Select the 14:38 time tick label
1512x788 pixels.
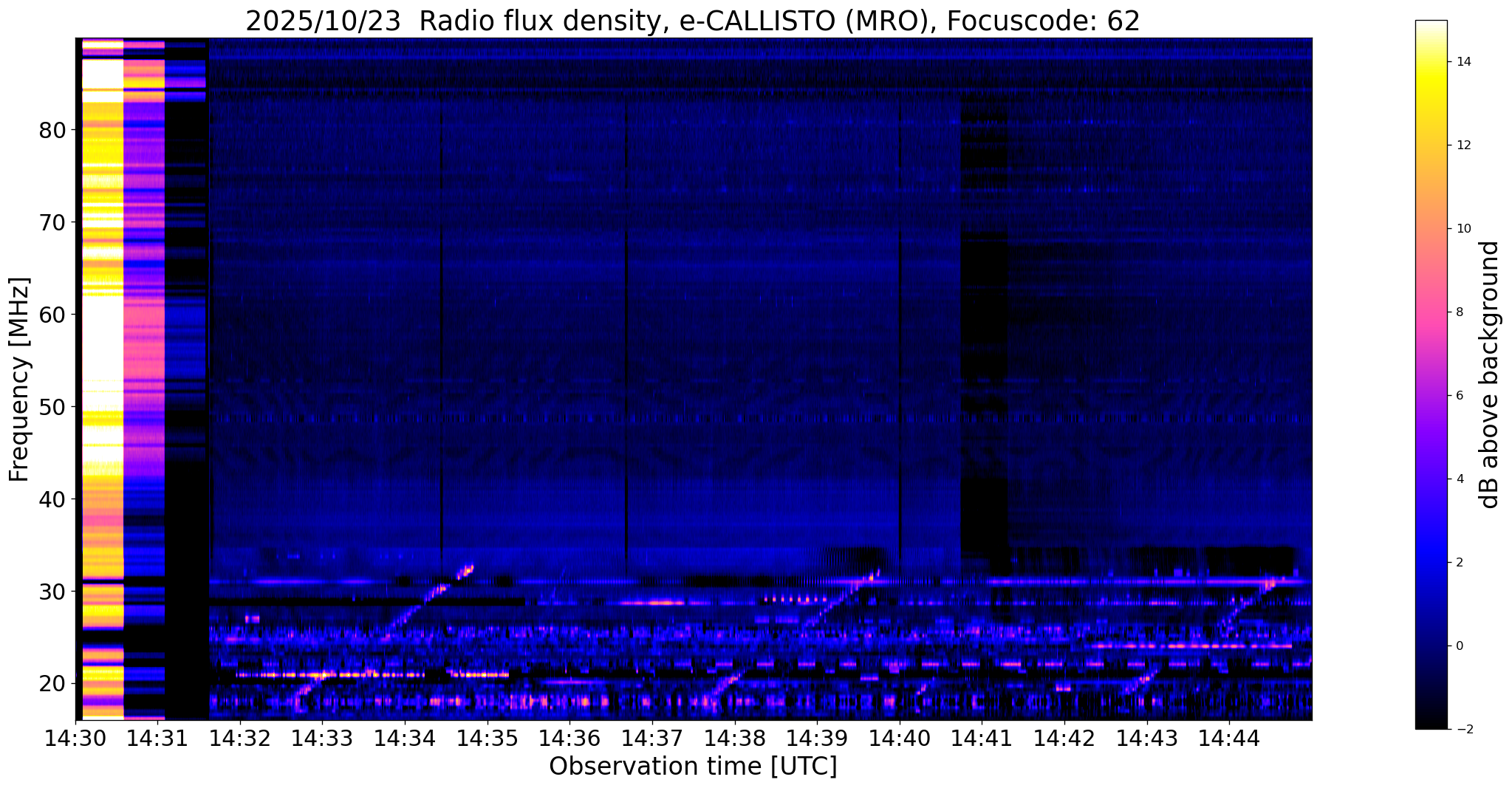734,737
